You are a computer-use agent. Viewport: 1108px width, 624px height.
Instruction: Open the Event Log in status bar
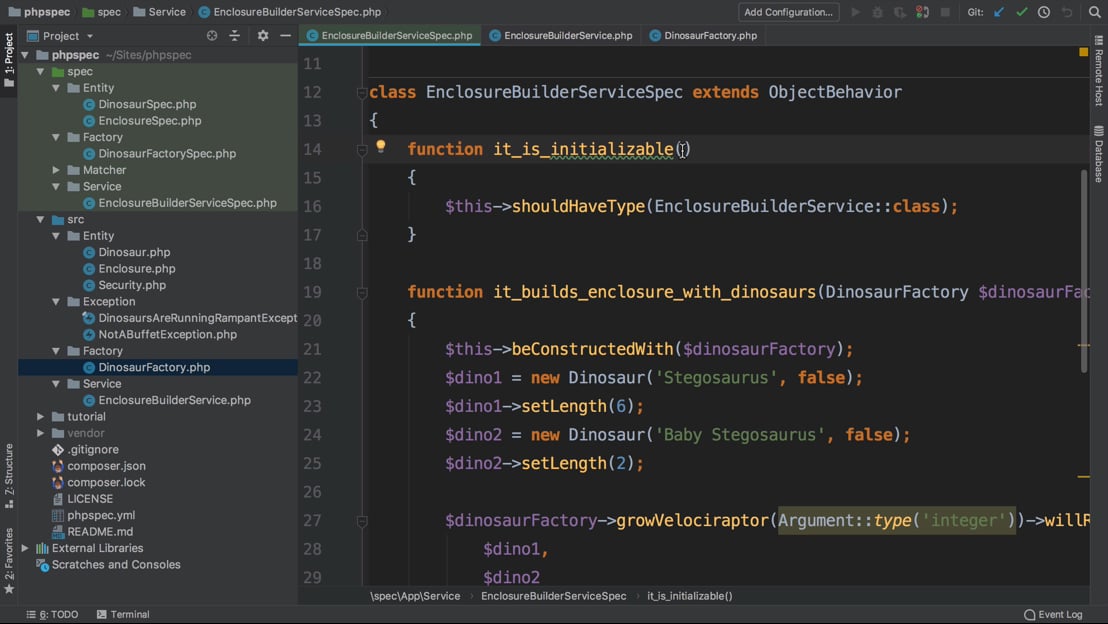1053,614
